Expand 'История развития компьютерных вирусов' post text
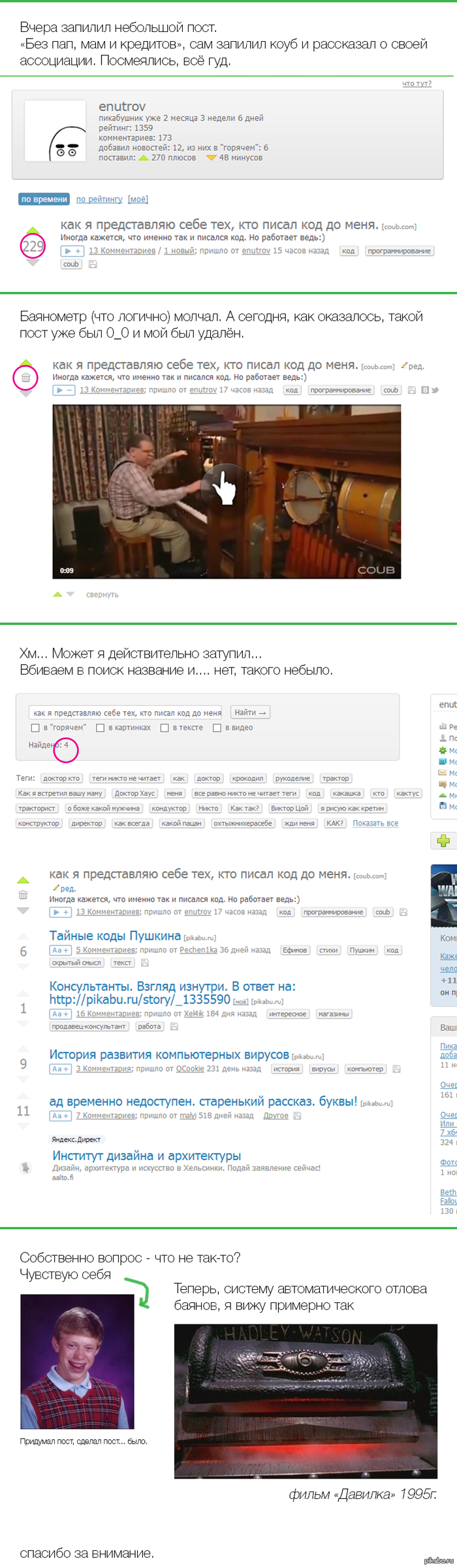Viewport: 457px width, 1568px height. [60, 1069]
